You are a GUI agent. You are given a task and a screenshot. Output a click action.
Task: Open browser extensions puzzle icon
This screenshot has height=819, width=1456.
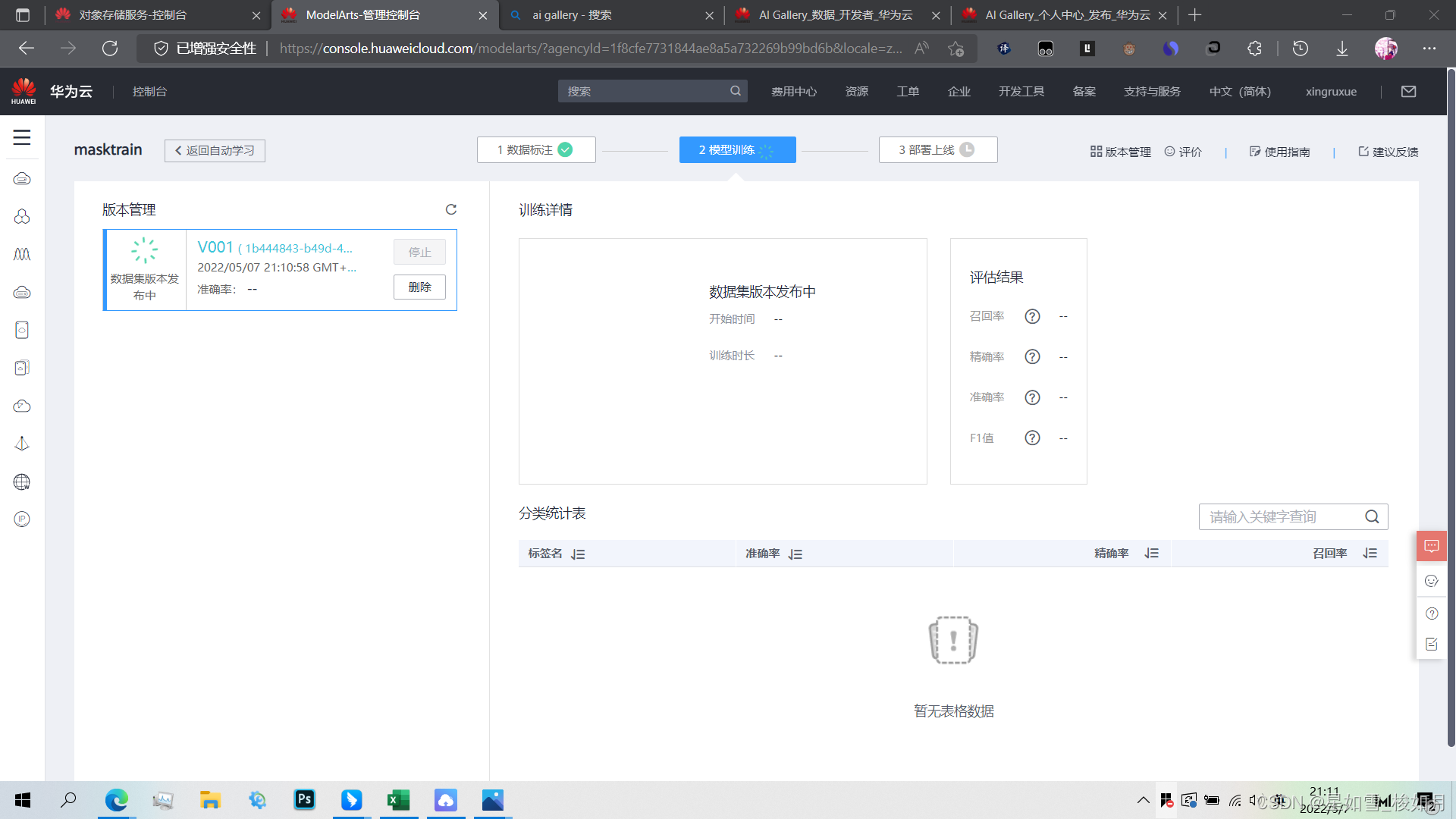click(1254, 49)
